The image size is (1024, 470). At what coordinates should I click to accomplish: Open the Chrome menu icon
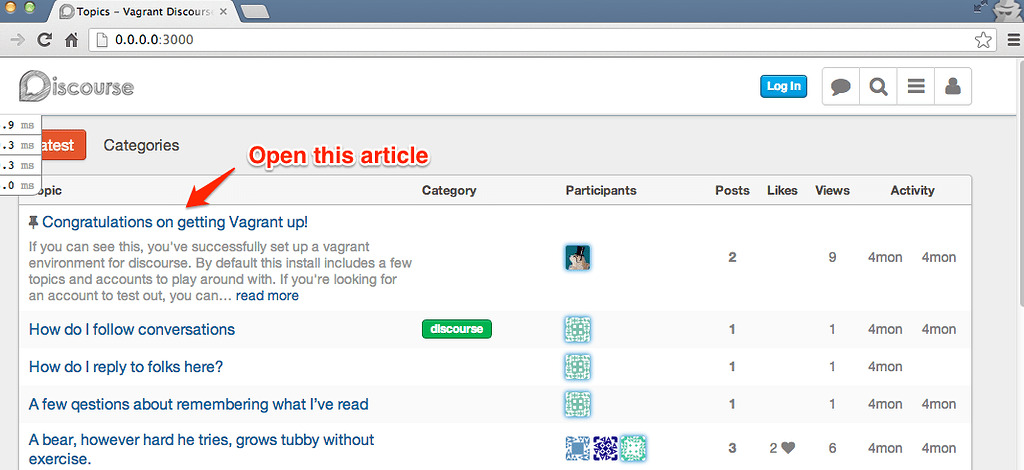click(1011, 40)
